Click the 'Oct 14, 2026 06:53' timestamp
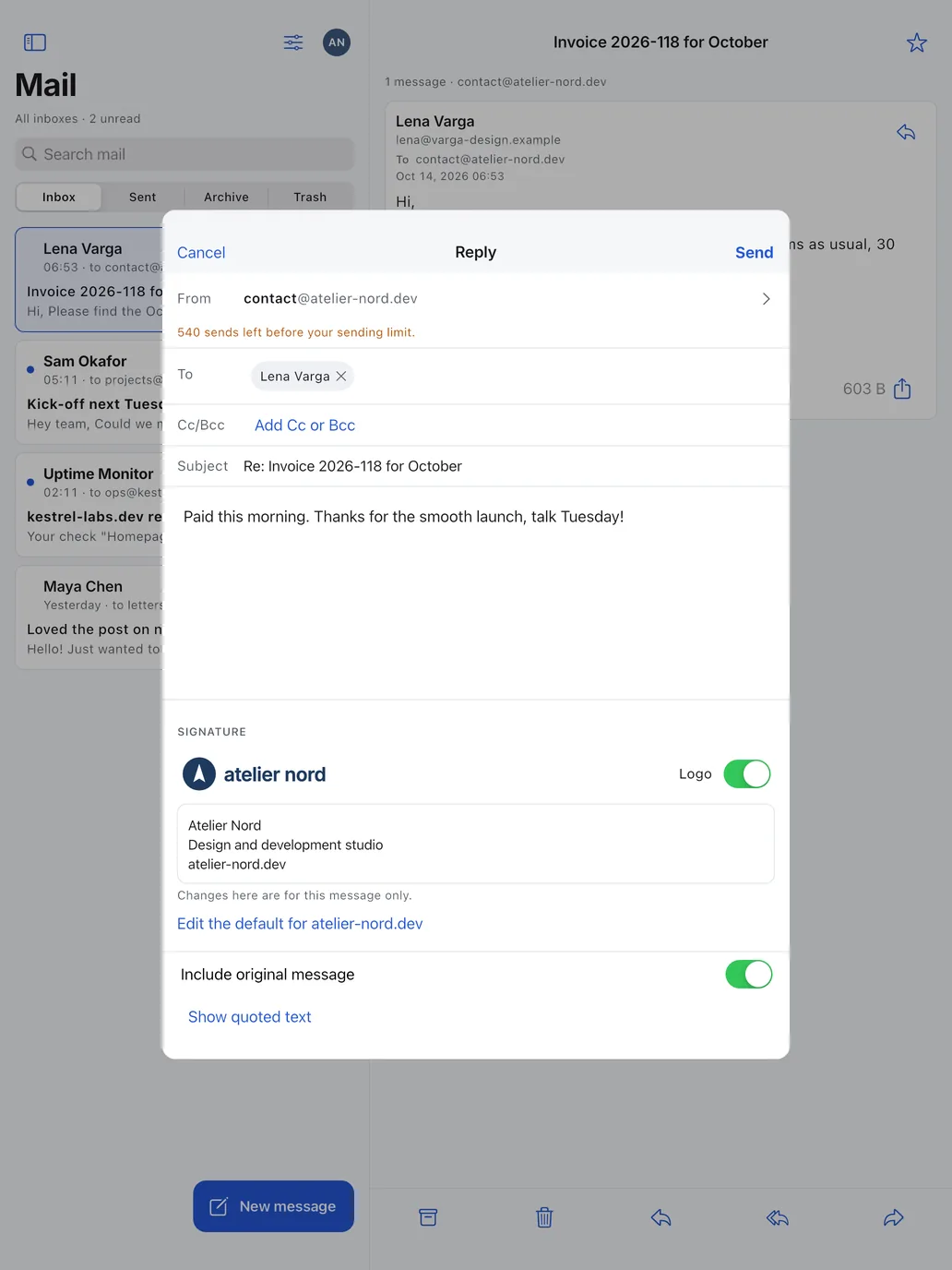 (450, 176)
